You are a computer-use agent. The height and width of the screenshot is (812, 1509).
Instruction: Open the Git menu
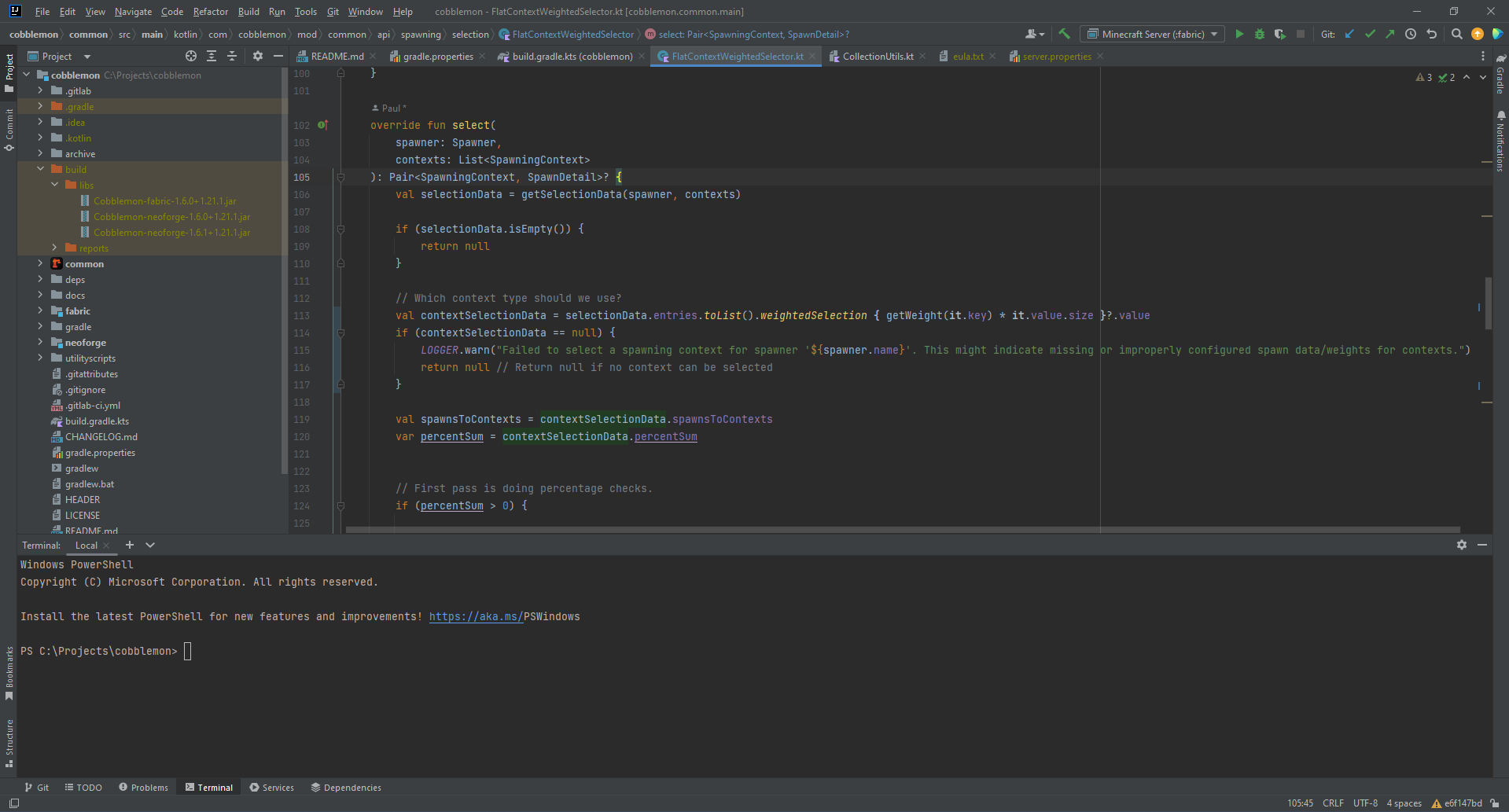pos(333,11)
